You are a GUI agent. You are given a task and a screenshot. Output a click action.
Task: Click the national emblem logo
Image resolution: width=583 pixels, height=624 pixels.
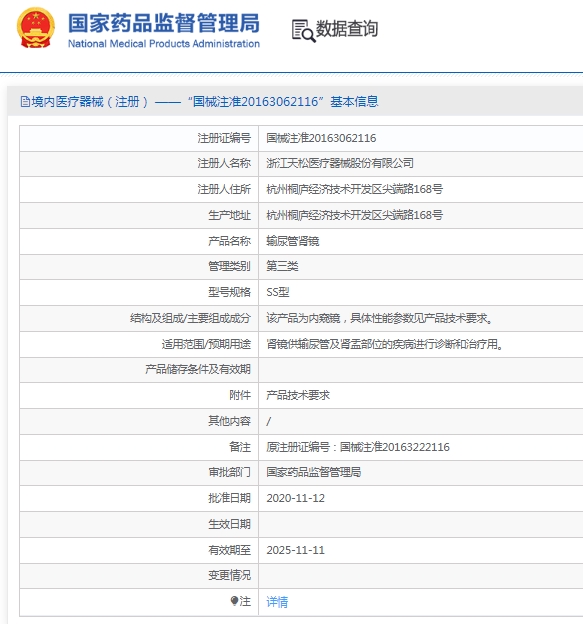pos(35,27)
